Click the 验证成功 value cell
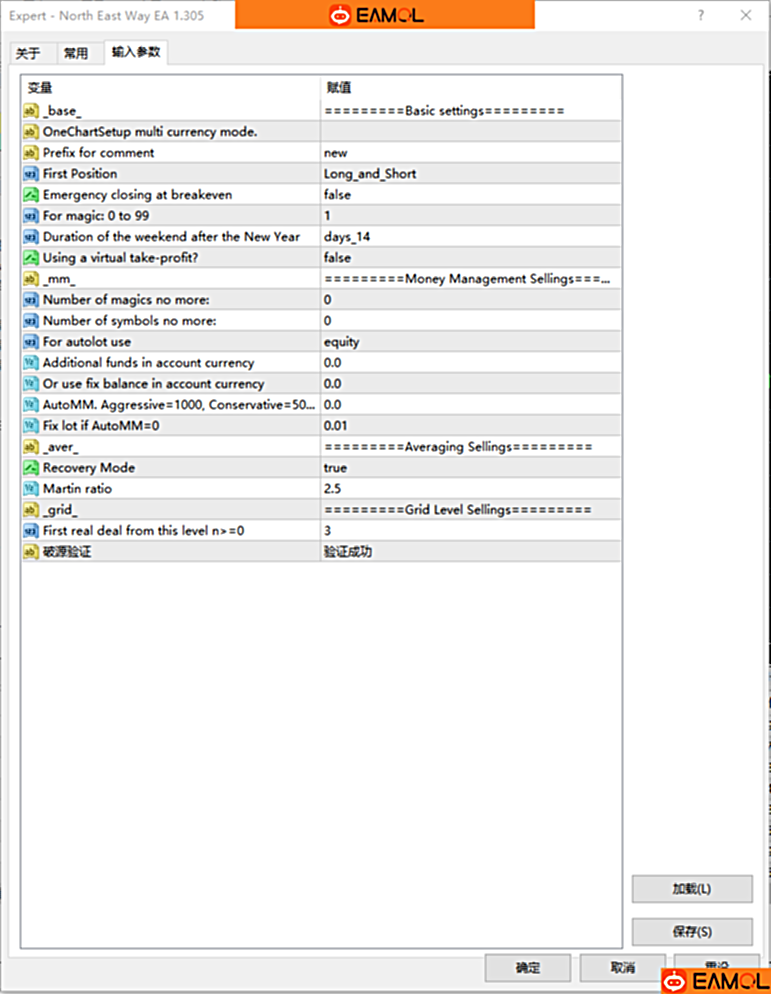This screenshot has height=994, width=771. 471,552
